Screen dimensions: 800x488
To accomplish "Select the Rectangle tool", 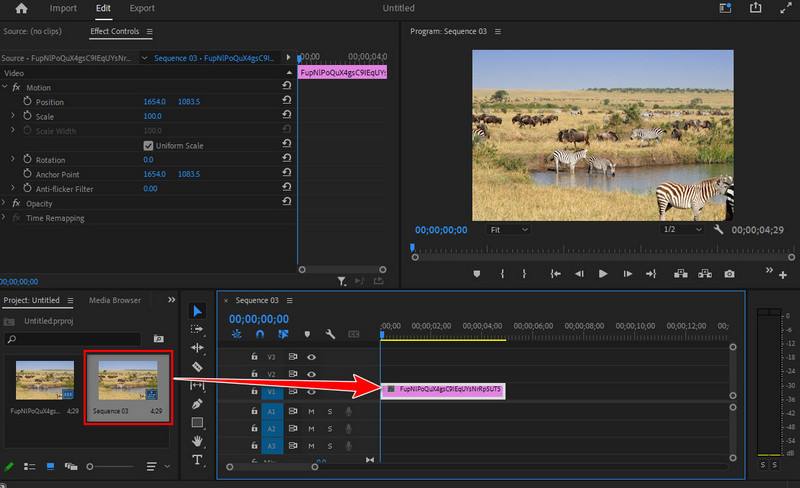I will coord(197,422).
